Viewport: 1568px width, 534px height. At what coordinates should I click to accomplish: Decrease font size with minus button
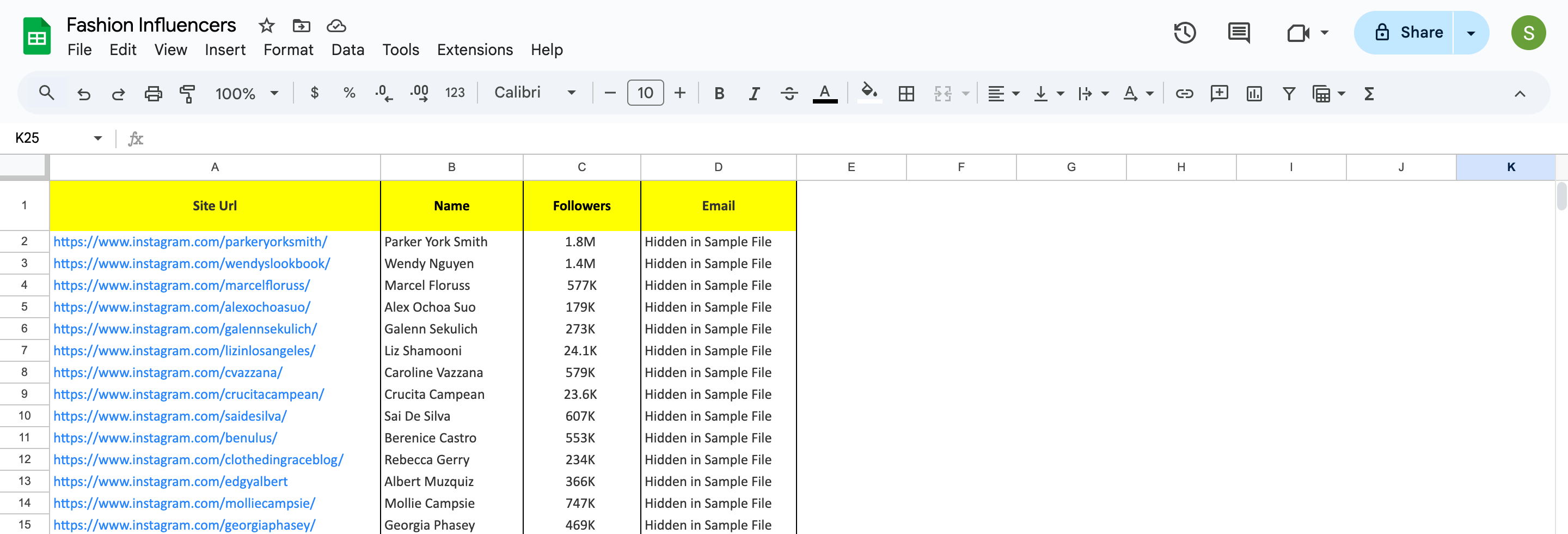(x=610, y=93)
